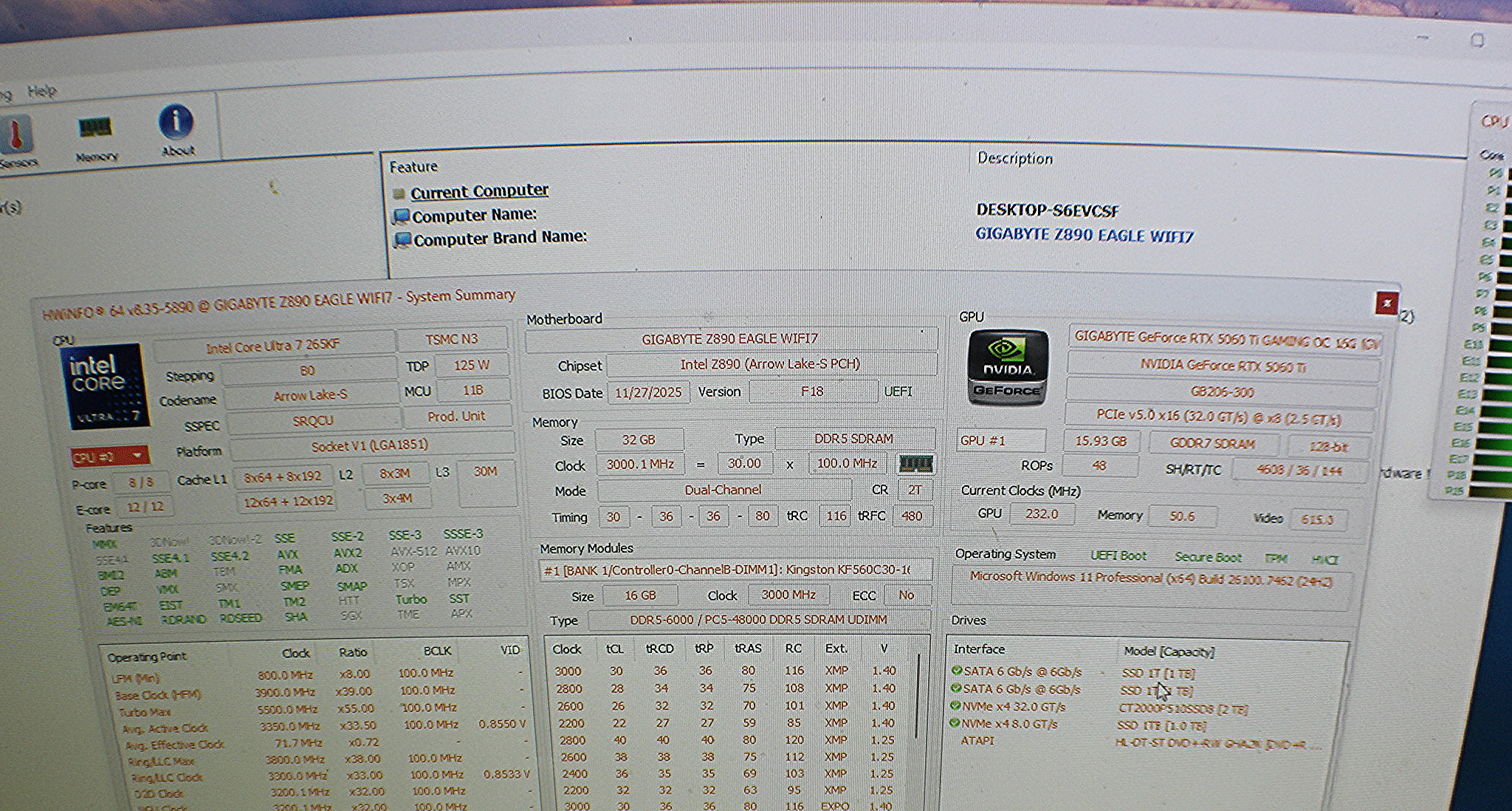Click the tRFC 480 timing value
This screenshot has width=1512, height=811.
click(x=912, y=516)
